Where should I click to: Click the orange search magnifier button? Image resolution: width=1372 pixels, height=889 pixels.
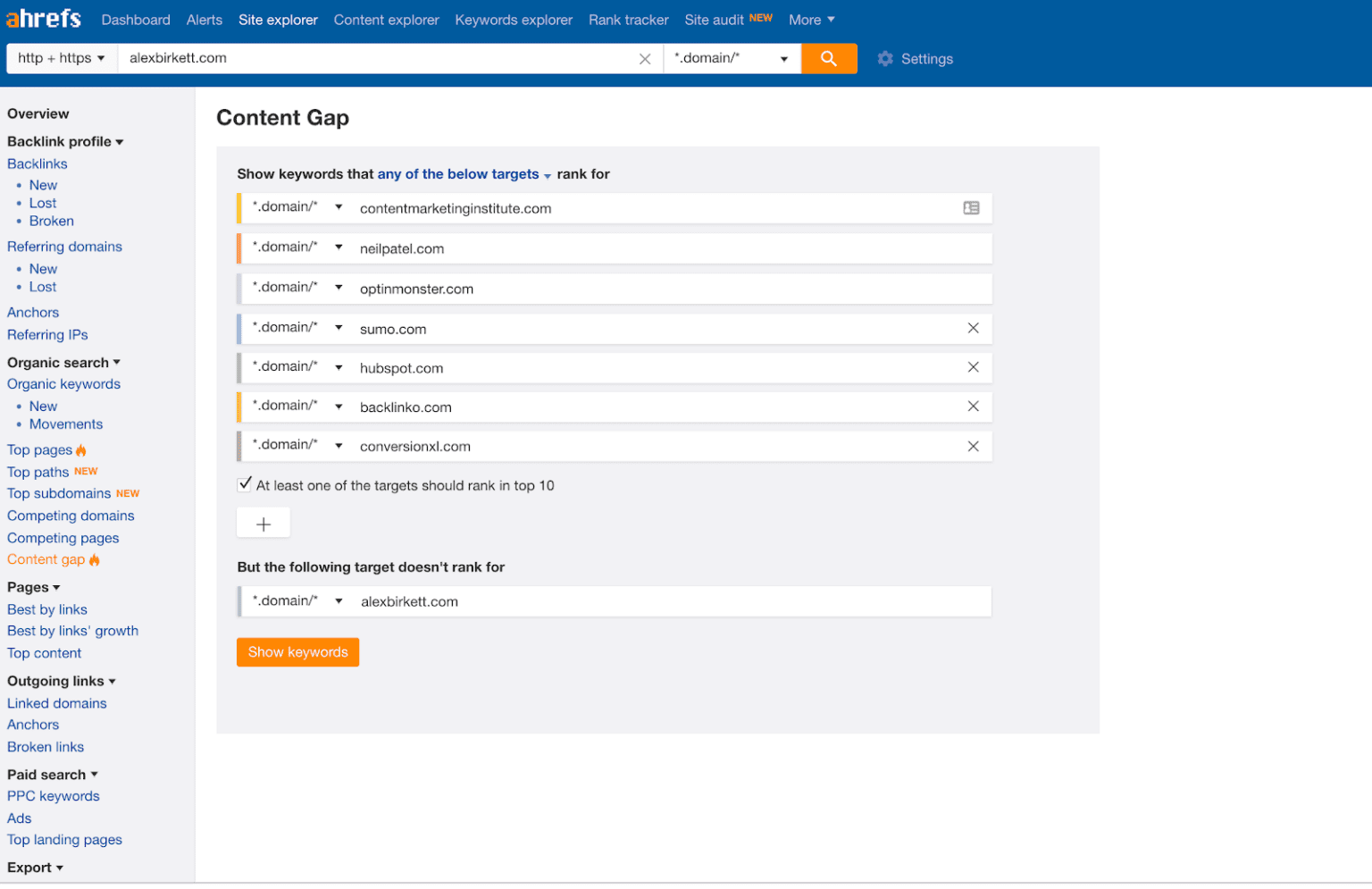pos(828,58)
